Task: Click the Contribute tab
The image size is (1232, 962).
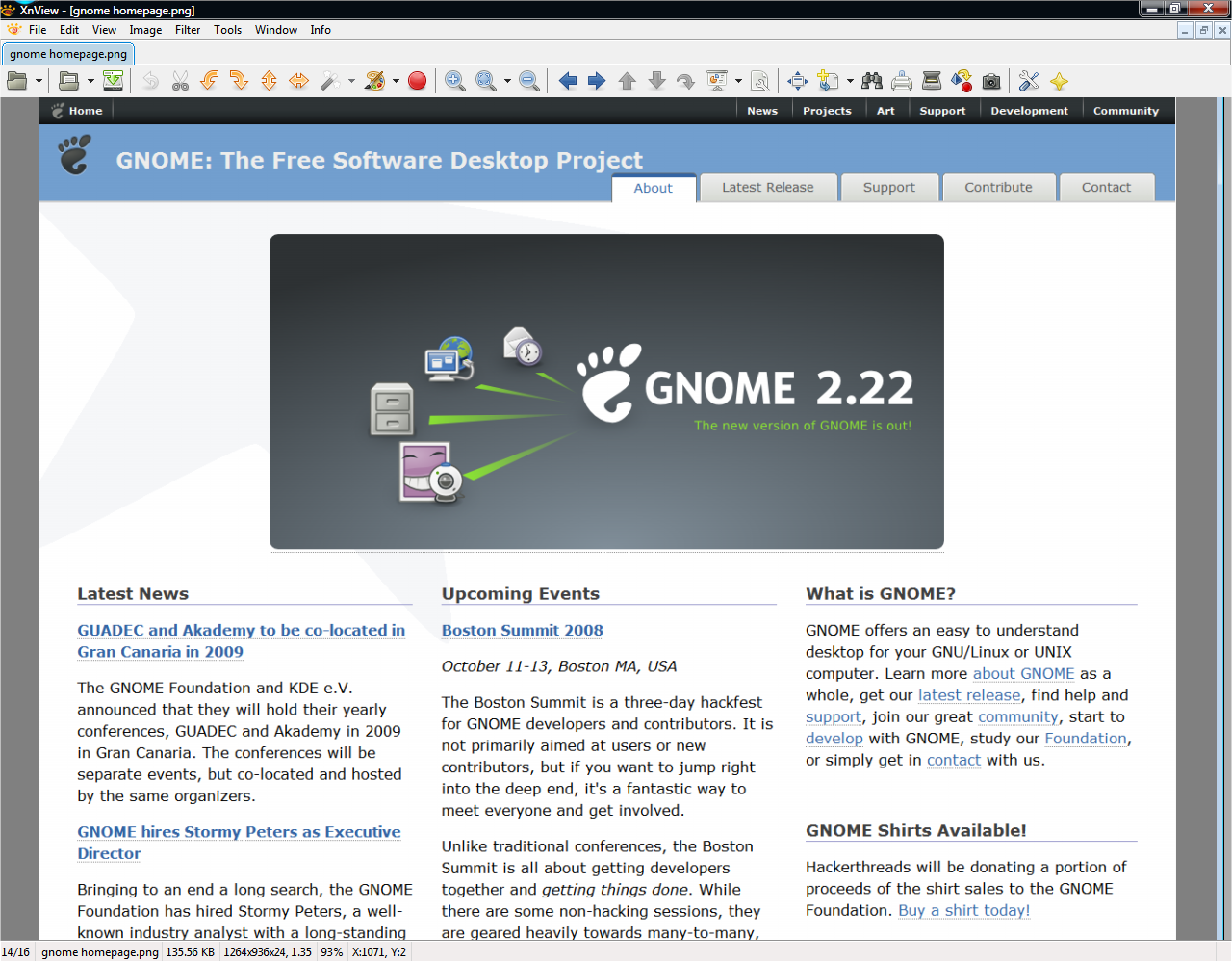Action: coord(998,187)
